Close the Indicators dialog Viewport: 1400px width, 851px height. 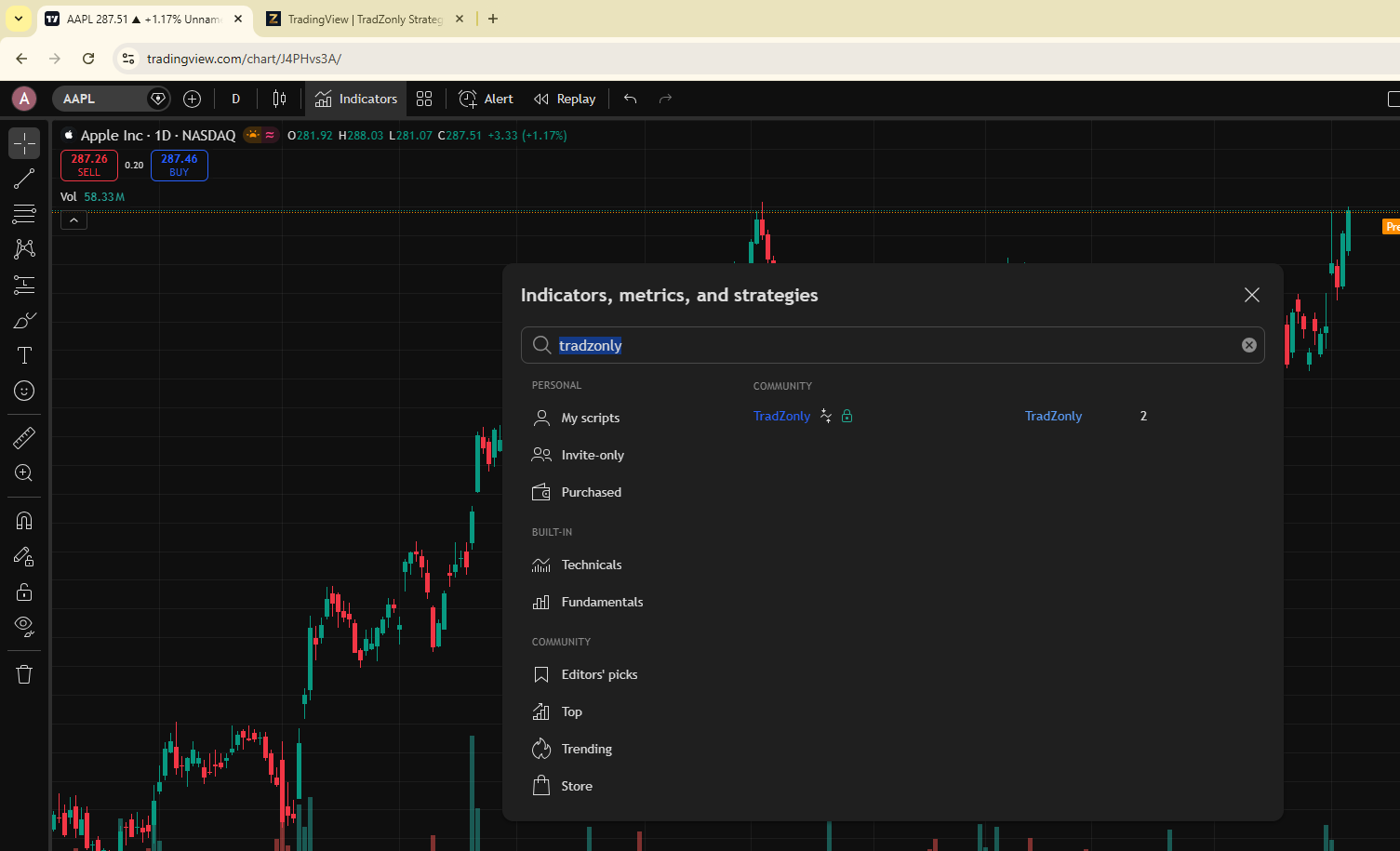coord(1252,295)
